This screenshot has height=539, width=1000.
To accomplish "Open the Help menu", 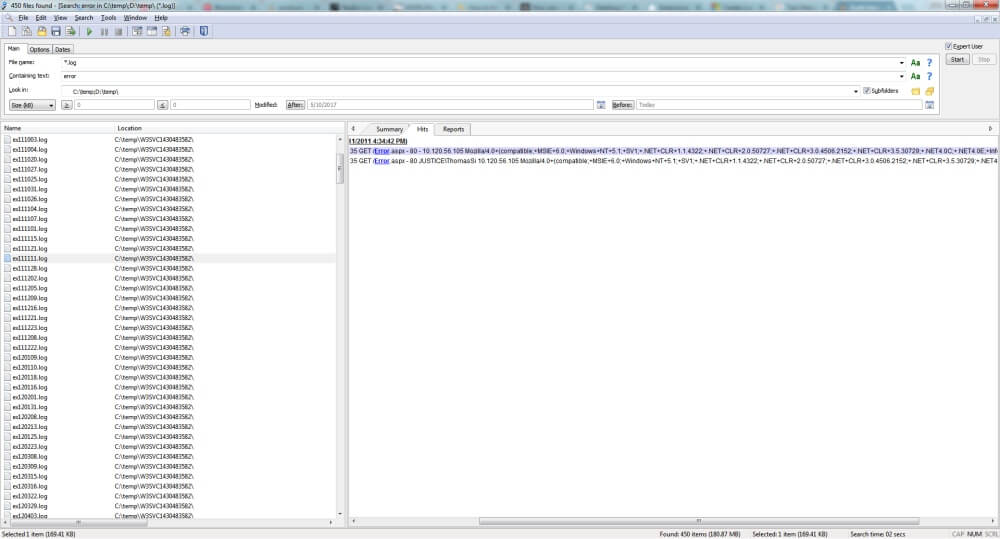I will click(161, 18).
